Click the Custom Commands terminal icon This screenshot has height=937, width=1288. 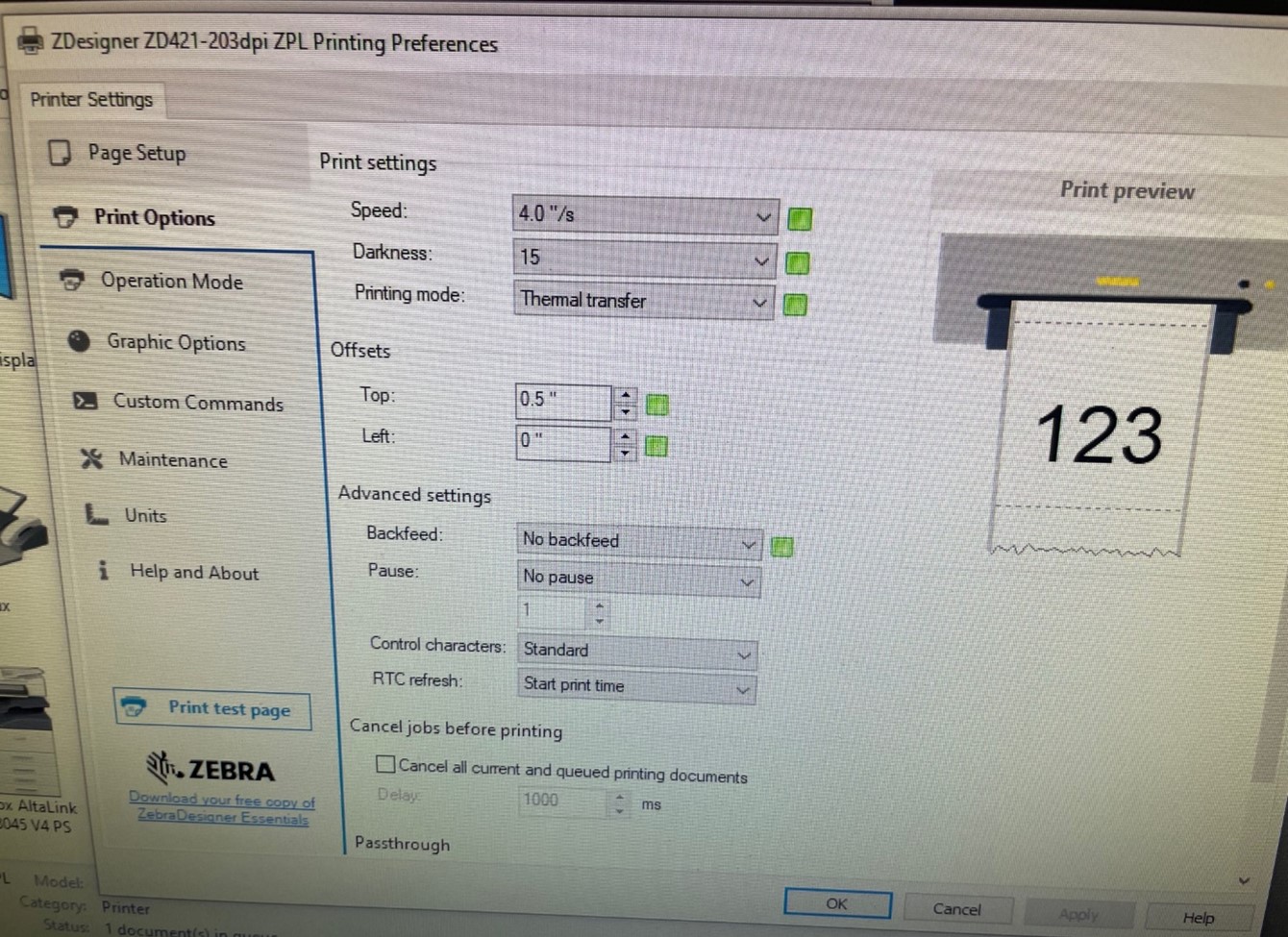coord(86,401)
